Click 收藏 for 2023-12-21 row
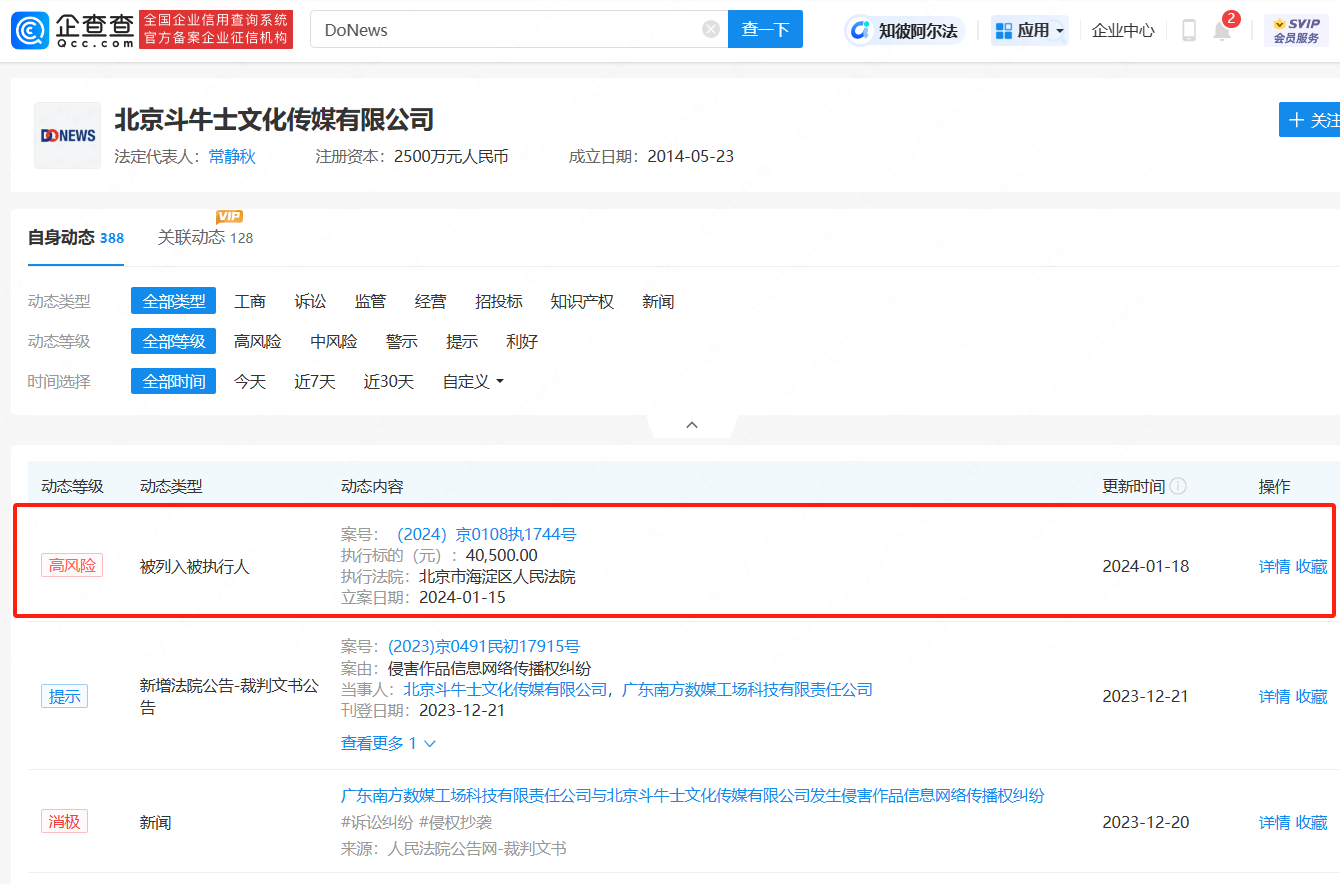 tap(1311, 696)
